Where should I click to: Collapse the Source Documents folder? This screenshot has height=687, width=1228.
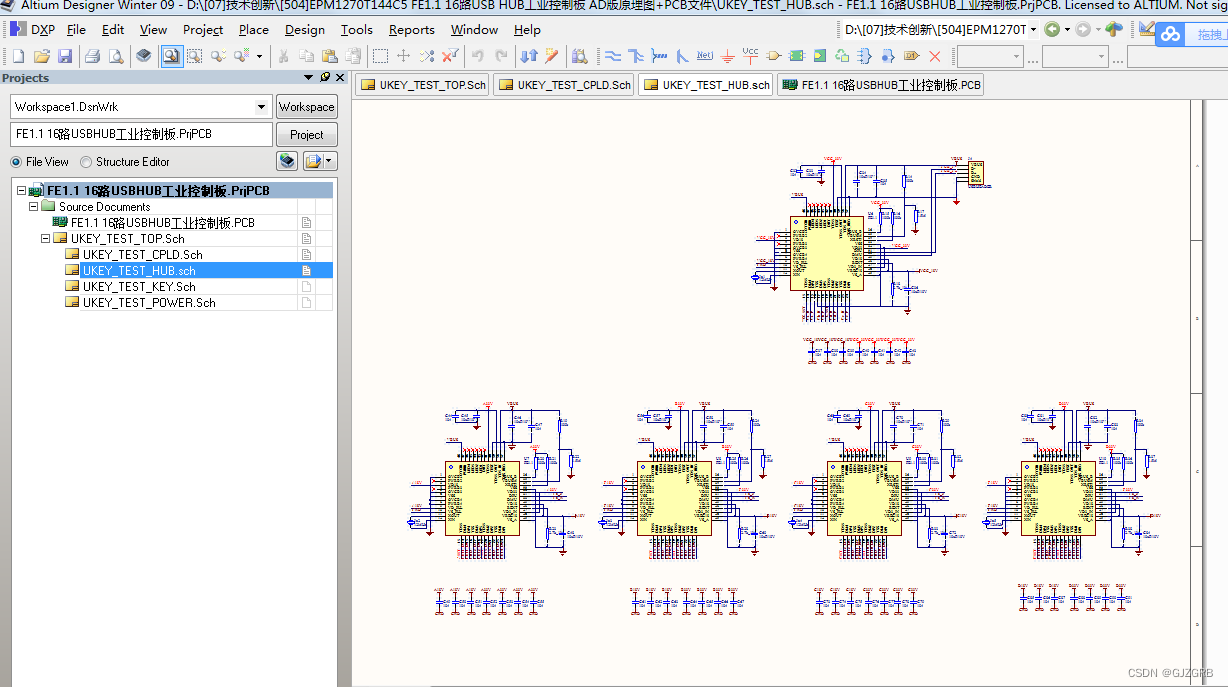pyautogui.click(x=34, y=207)
